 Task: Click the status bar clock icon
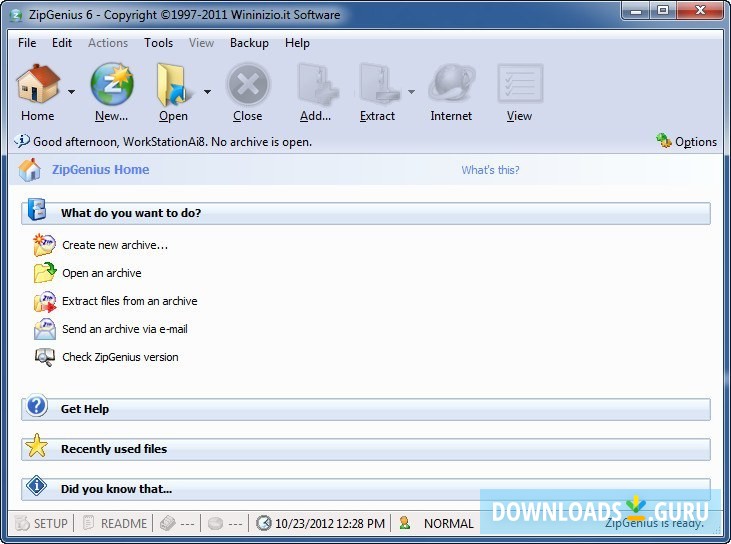pos(264,523)
